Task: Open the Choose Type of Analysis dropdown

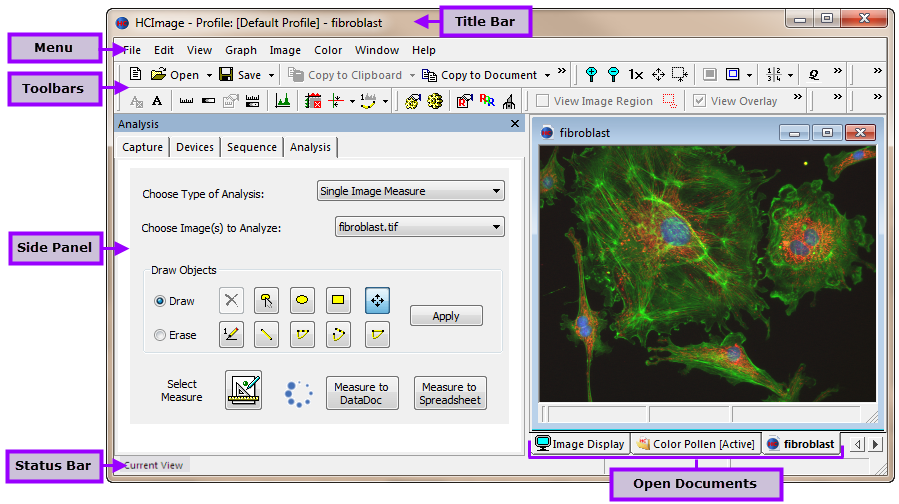Action: click(x=411, y=191)
